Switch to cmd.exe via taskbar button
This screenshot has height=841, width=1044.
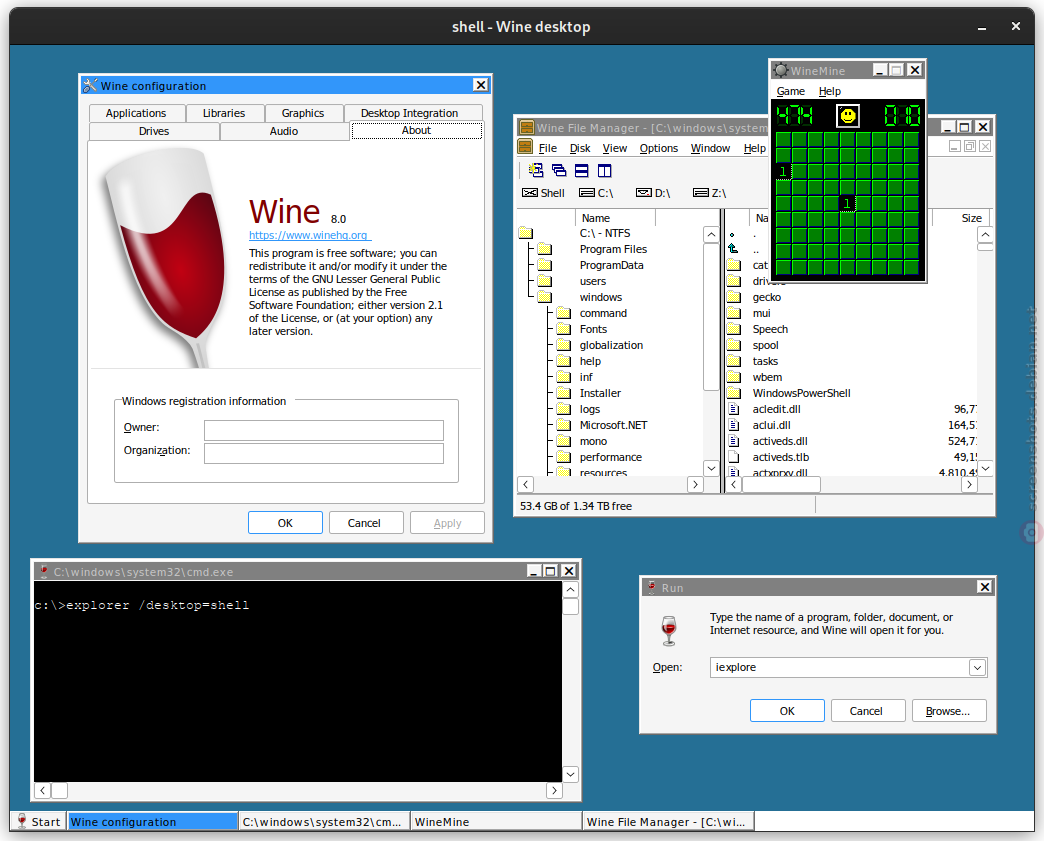[324, 822]
